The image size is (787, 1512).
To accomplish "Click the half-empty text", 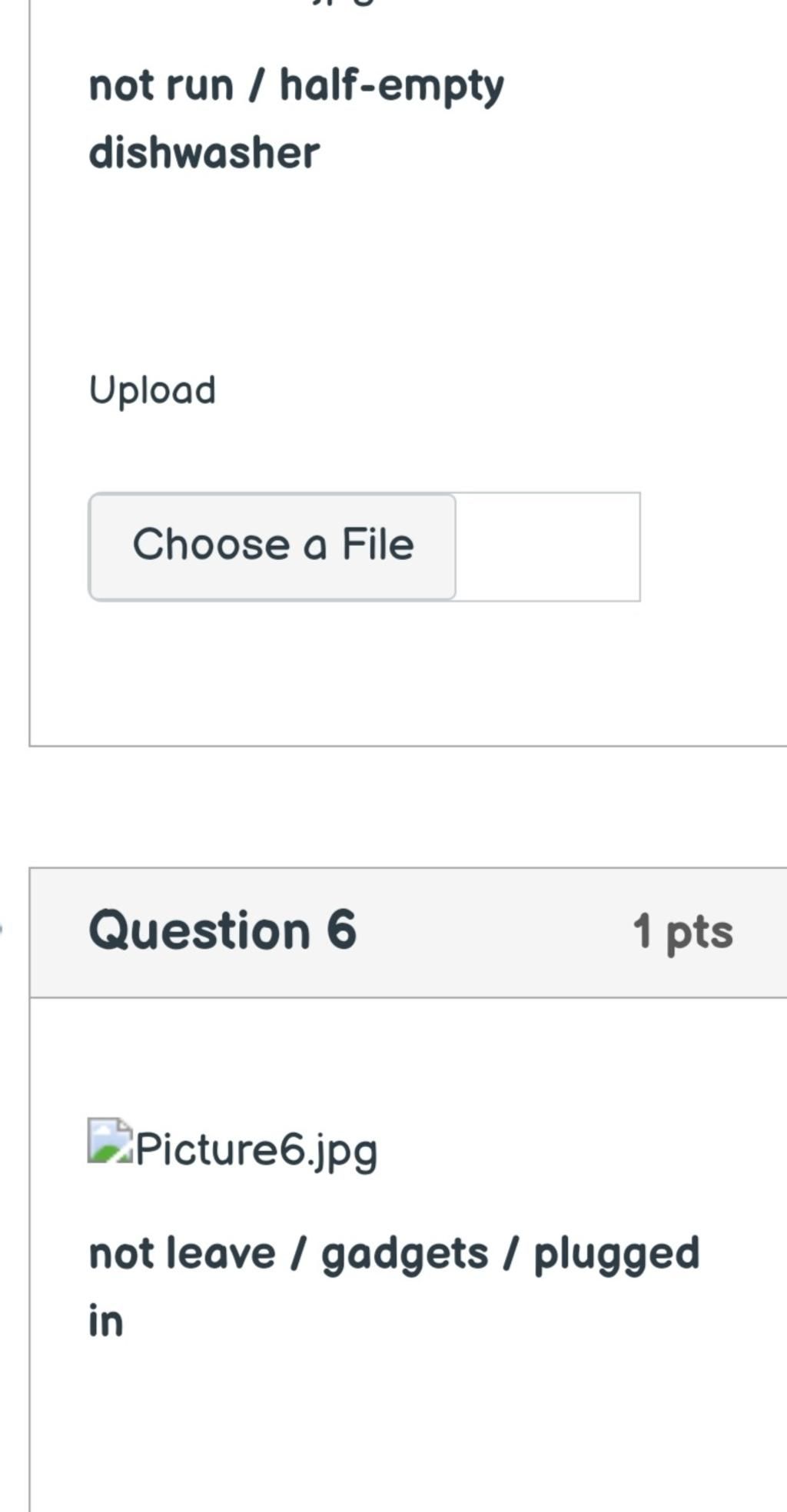I will pos(392,86).
